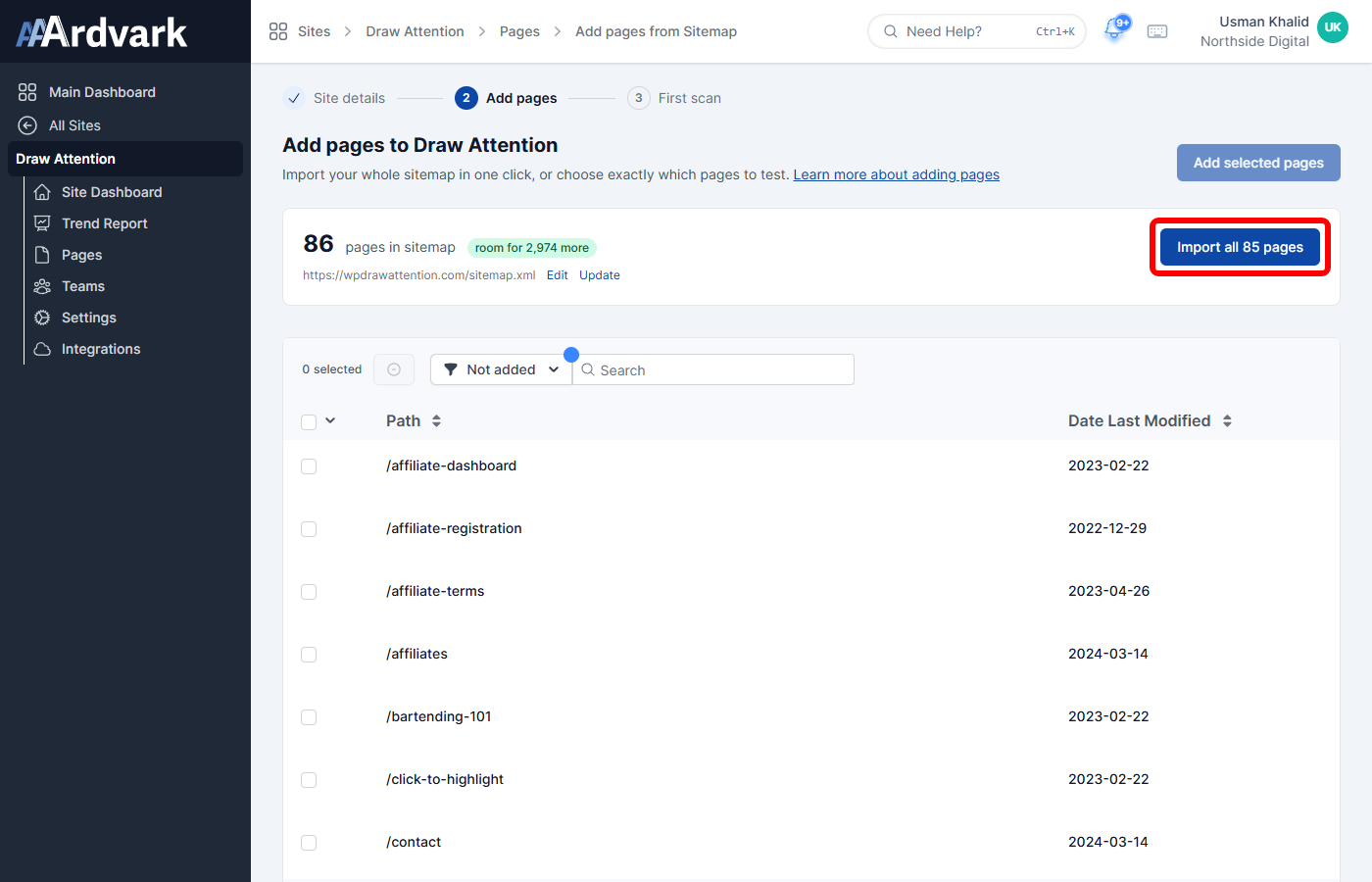Click Pages breadcrumb
Image resolution: width=1372 pixels, height=882 pixels.
(519, 31)
